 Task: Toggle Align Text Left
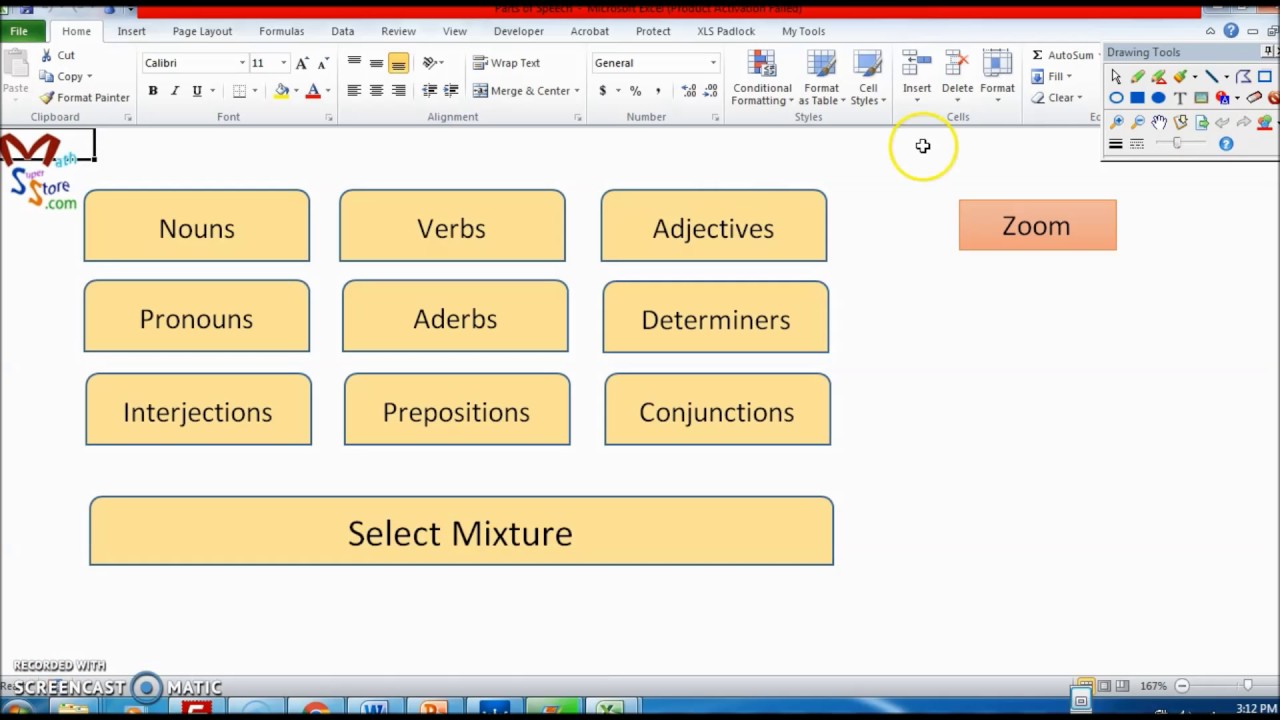point(354,91)
